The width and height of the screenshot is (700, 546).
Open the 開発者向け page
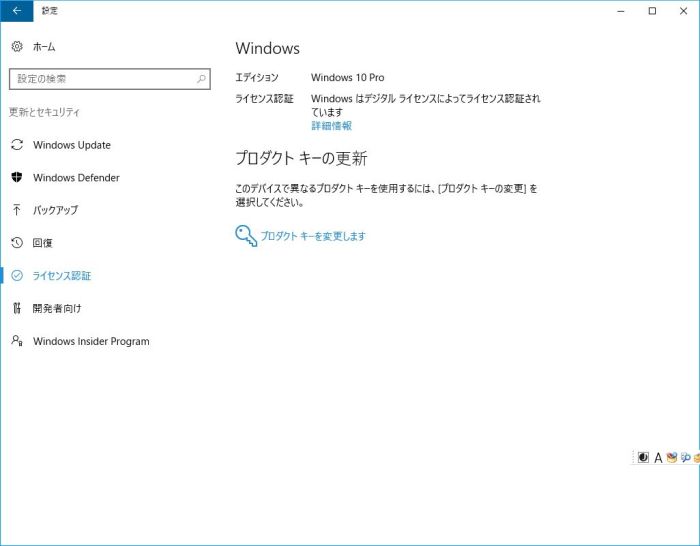[57, 308]
